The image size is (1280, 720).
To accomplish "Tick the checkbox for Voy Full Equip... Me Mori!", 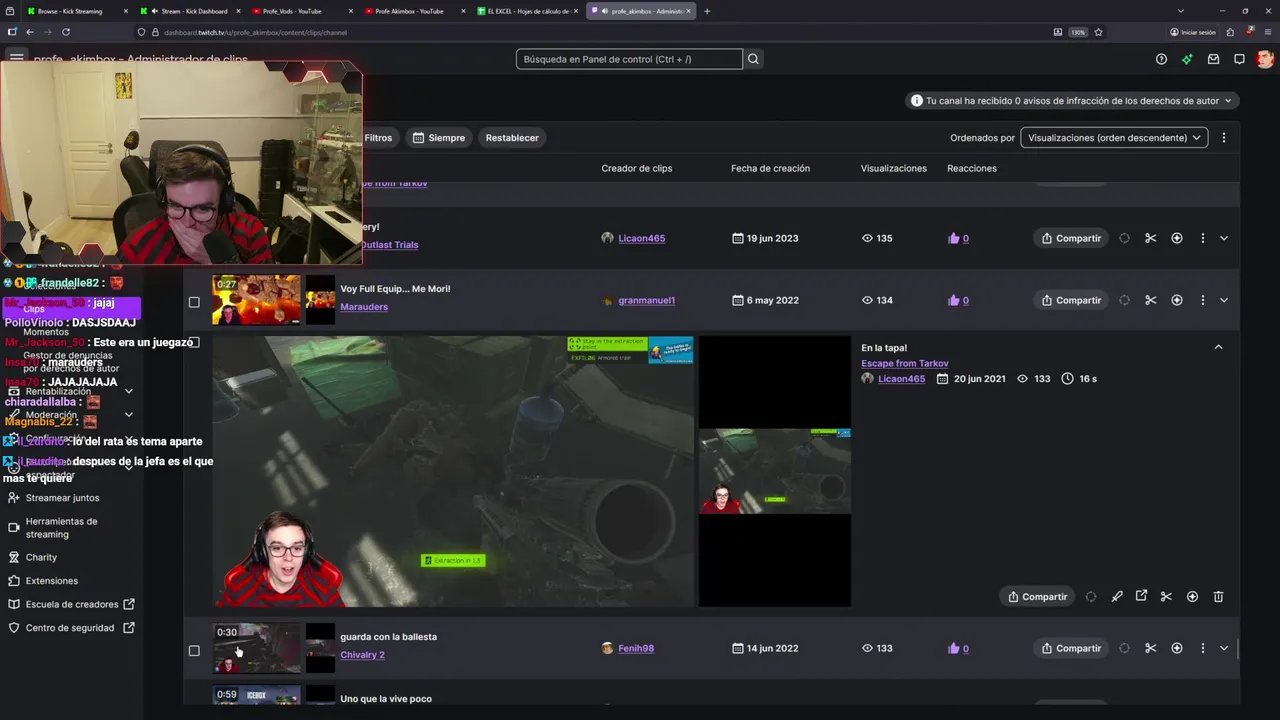I will click(194, 302).
